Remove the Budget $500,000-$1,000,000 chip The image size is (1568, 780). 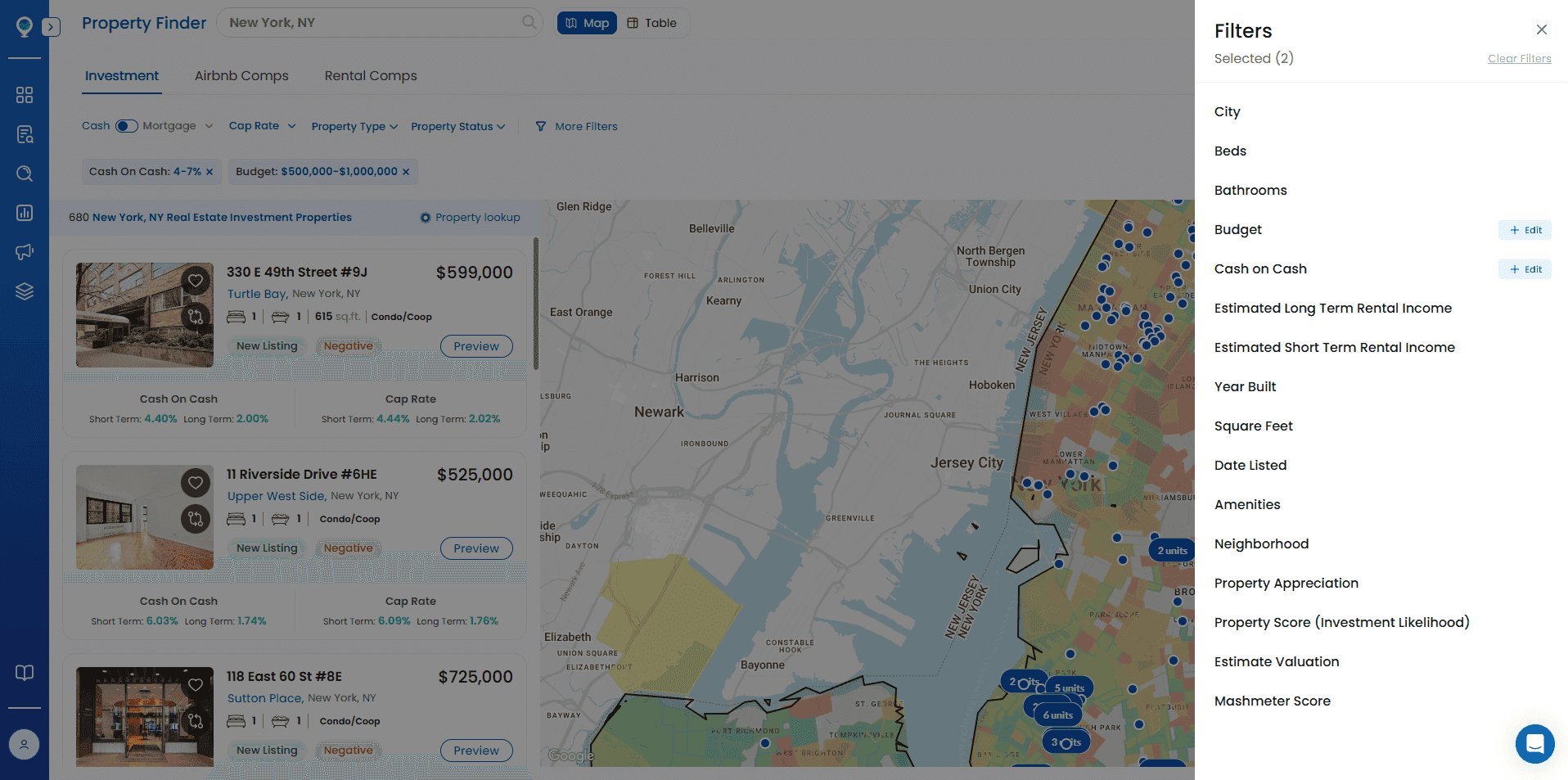pos(406,172)
